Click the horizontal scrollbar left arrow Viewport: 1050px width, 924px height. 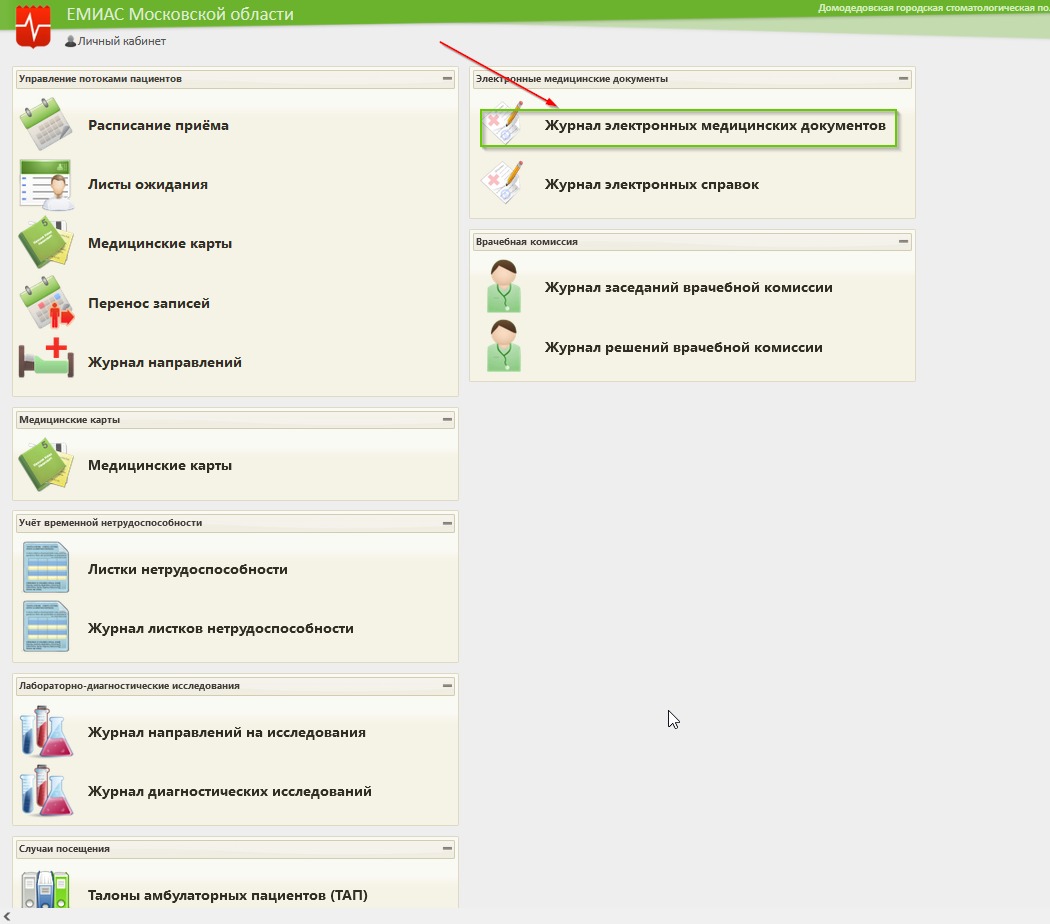pos(7,917)
